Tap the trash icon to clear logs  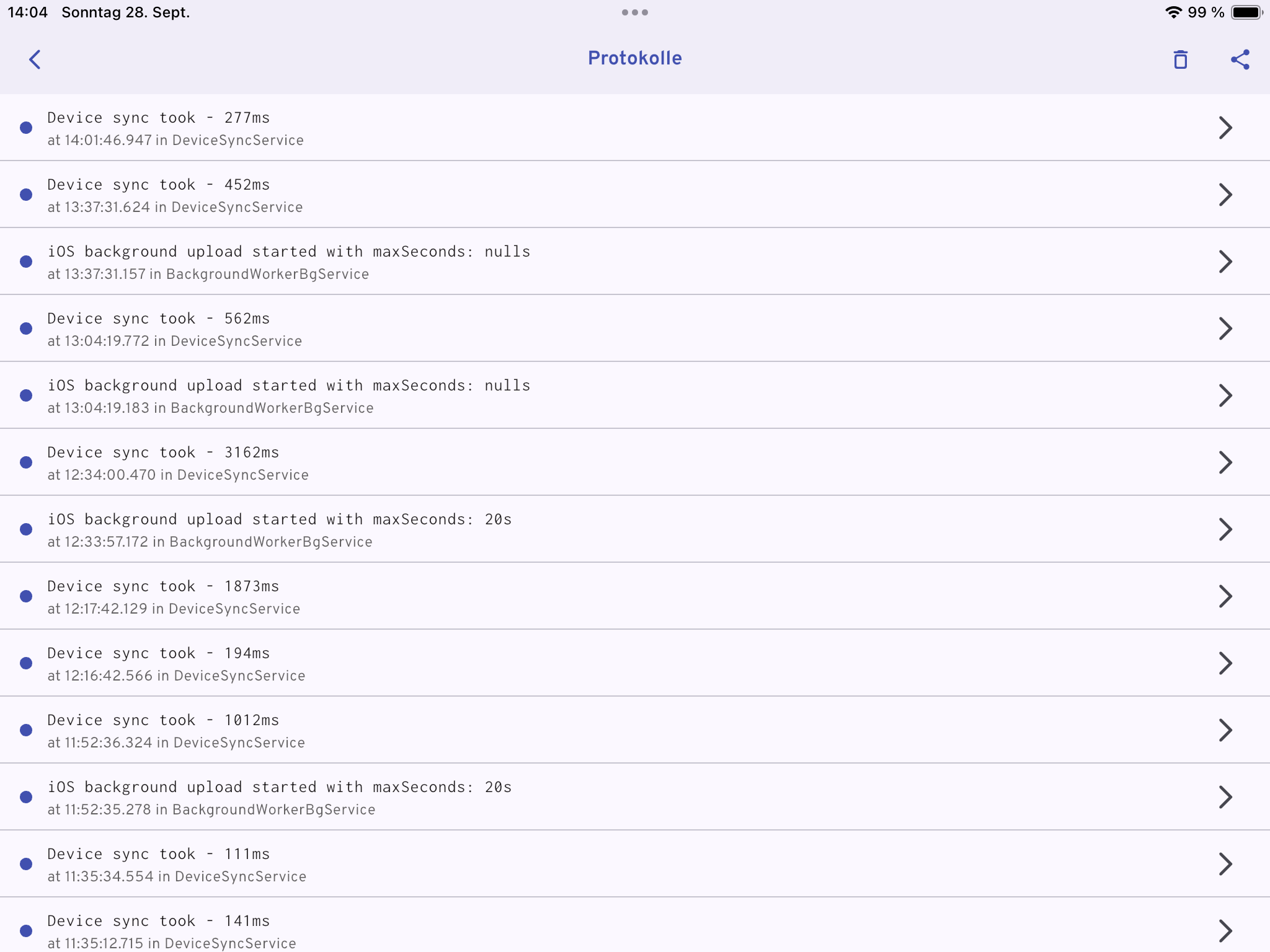pyautogui.click(x=1180, y=59)
